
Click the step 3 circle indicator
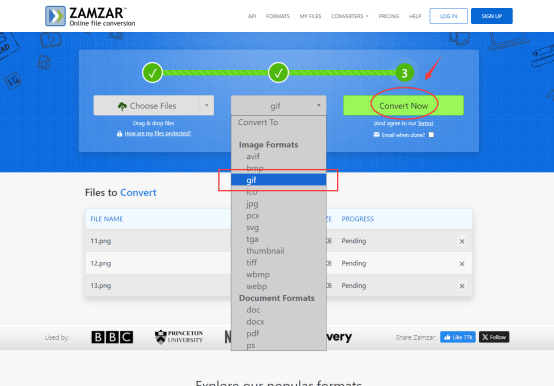pos(404,73)
